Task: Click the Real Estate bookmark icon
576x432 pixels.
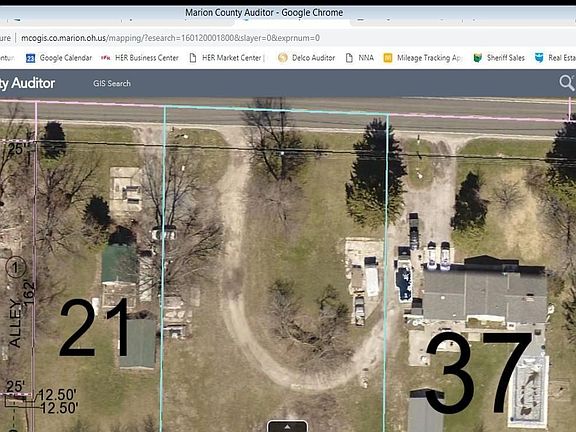Action: 539,58
